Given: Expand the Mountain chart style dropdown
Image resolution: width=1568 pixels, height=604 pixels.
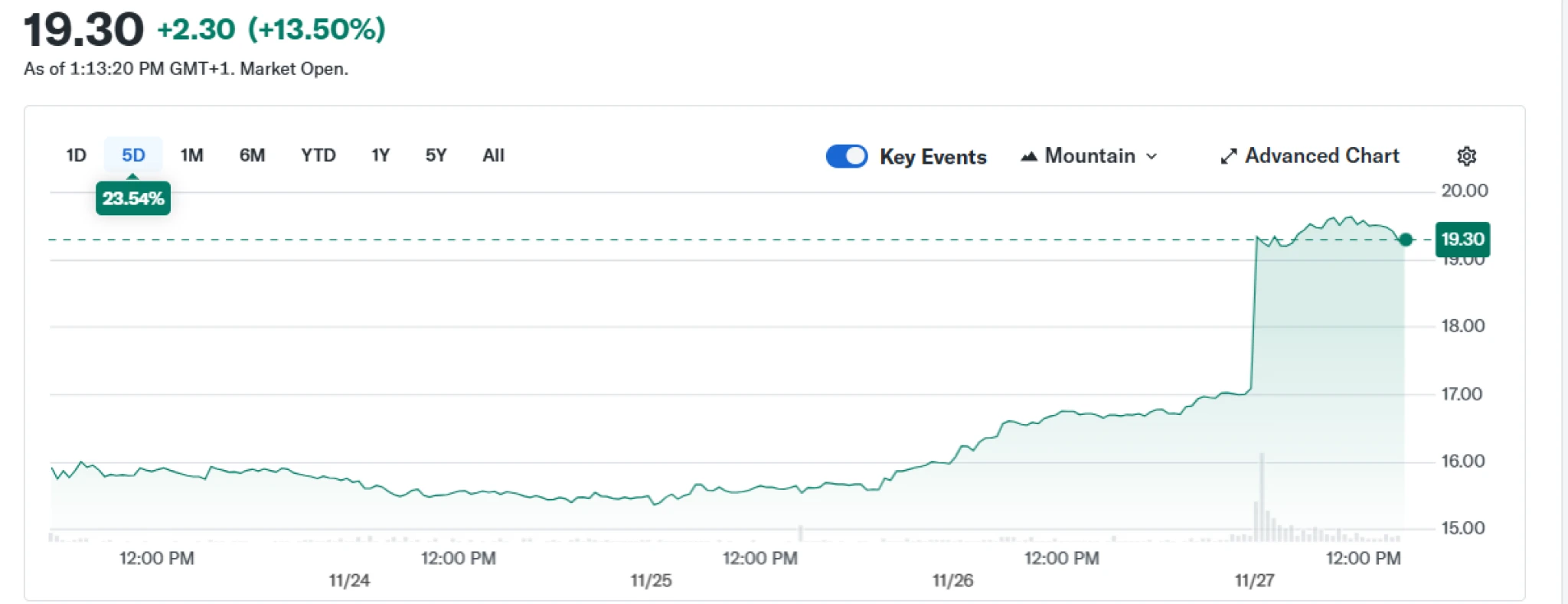Looking at the screenshot, I should pos(1089,156).
